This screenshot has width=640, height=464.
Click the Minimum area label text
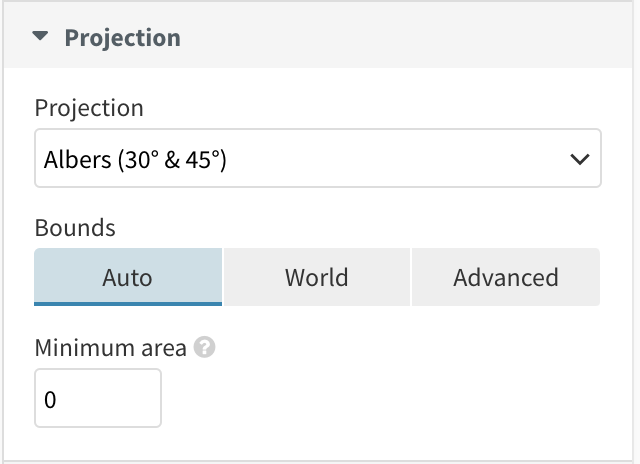[x=111, y=348]
